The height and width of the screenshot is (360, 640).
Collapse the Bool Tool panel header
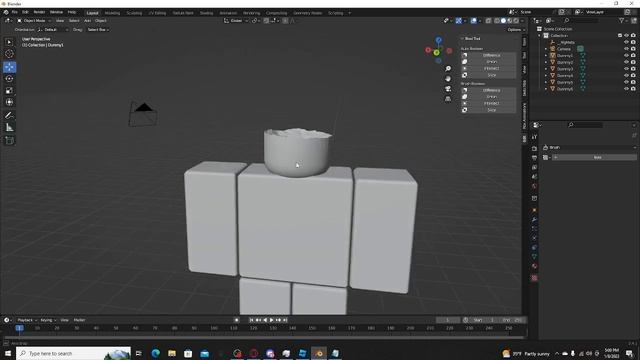coord(472,39)
